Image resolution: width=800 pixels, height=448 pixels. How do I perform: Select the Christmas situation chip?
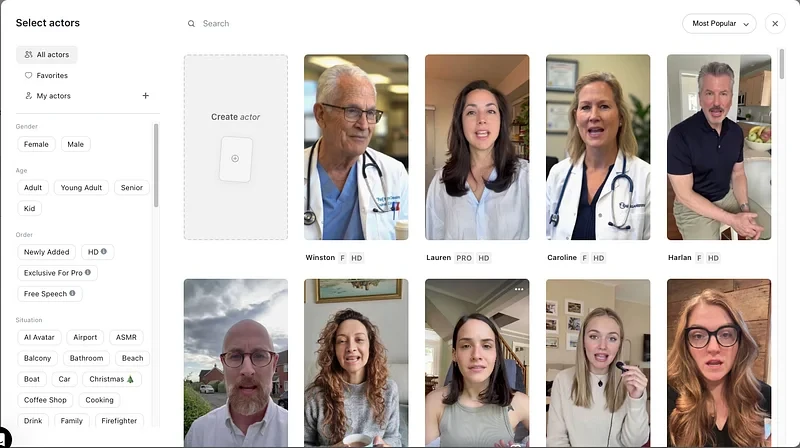[x=112, y=379]
